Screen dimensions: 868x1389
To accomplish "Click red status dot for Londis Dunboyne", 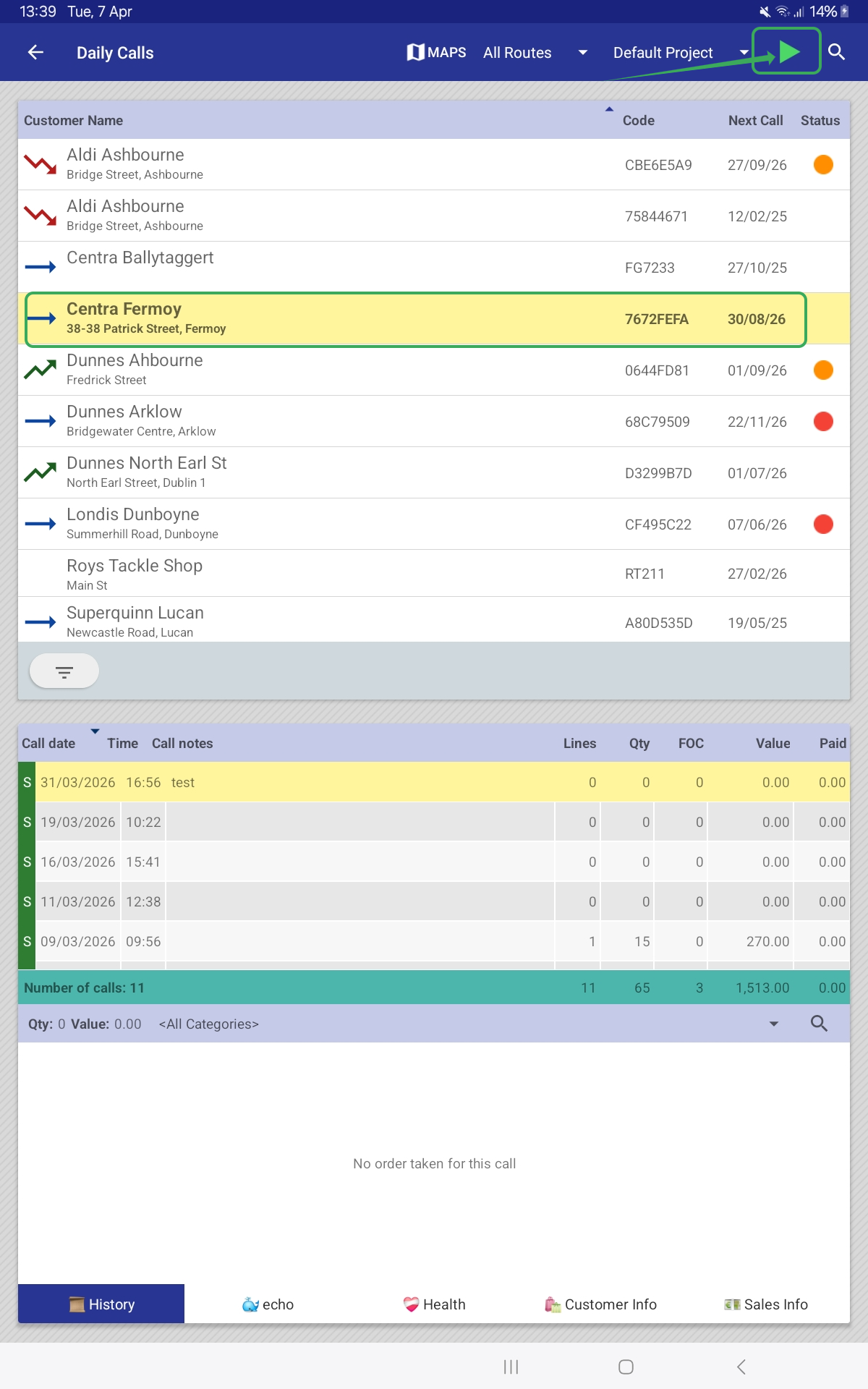I will [823, 524].
